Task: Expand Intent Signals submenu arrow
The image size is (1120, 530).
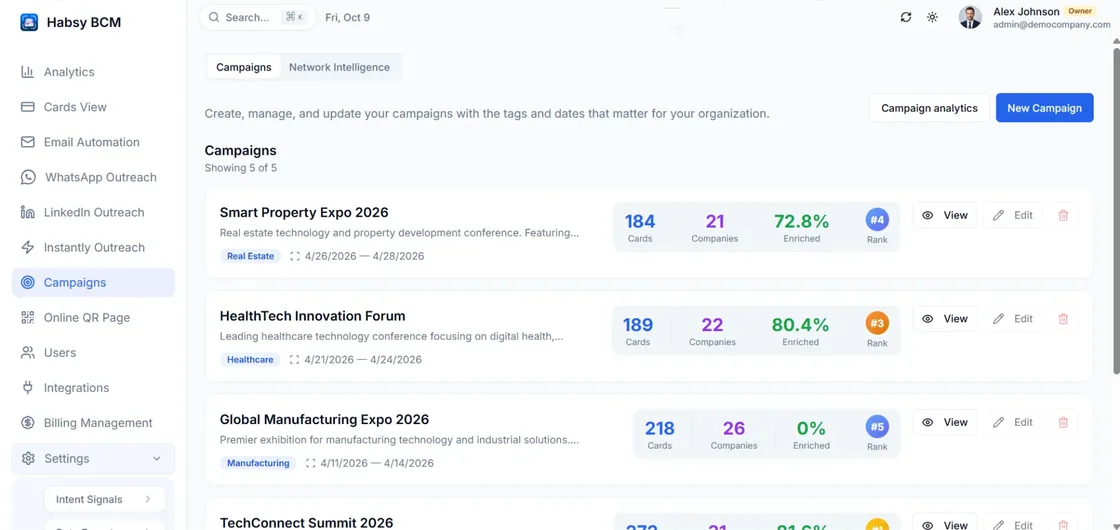Action: pyautogui.click(x=148, y=499)
